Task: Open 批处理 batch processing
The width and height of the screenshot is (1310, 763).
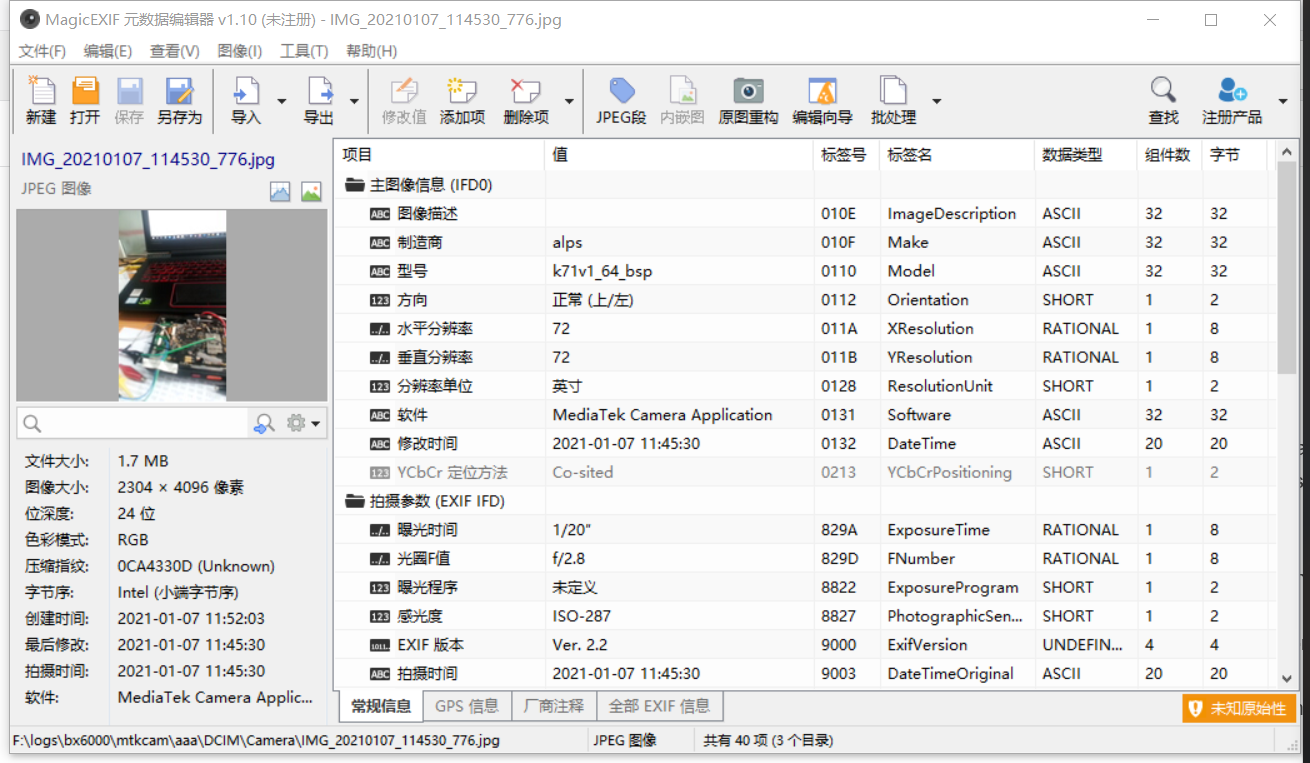Action: pos(892,99)
